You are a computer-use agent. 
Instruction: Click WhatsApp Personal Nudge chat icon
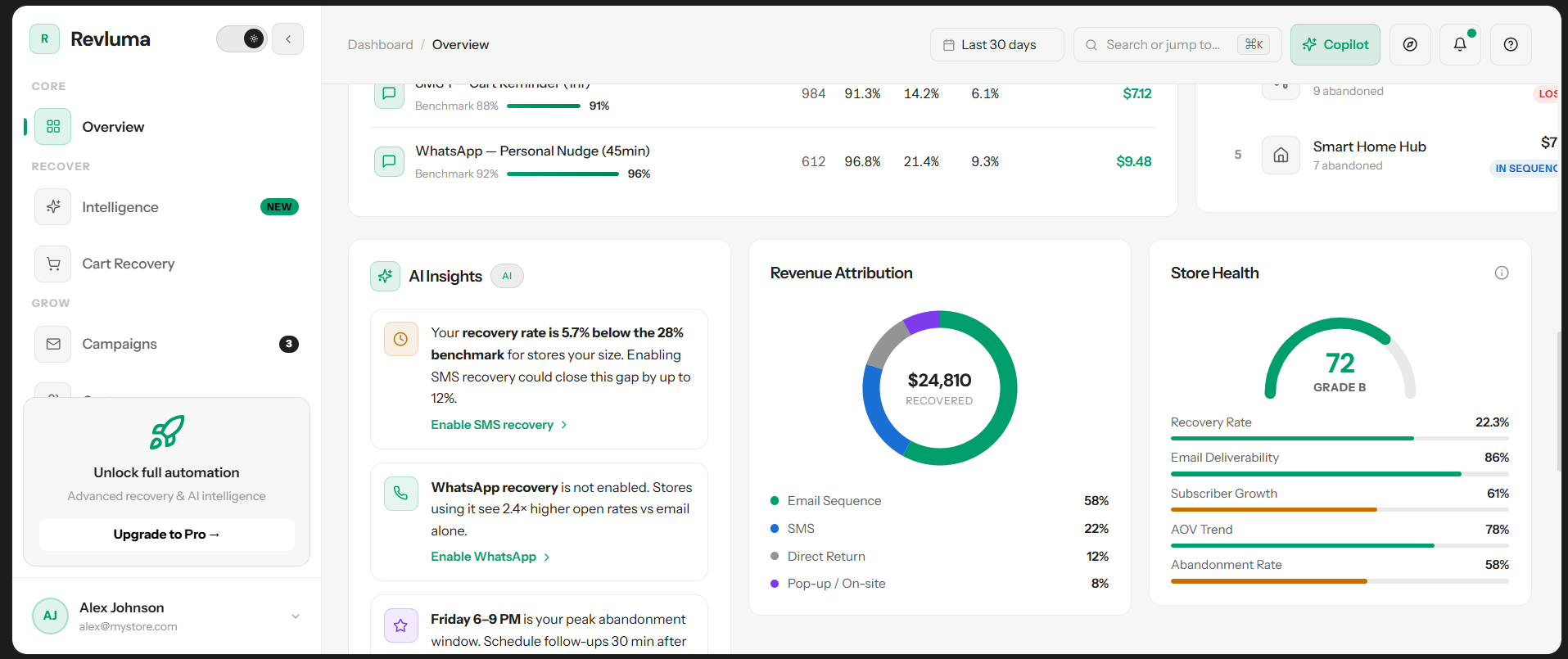(389, 161)
